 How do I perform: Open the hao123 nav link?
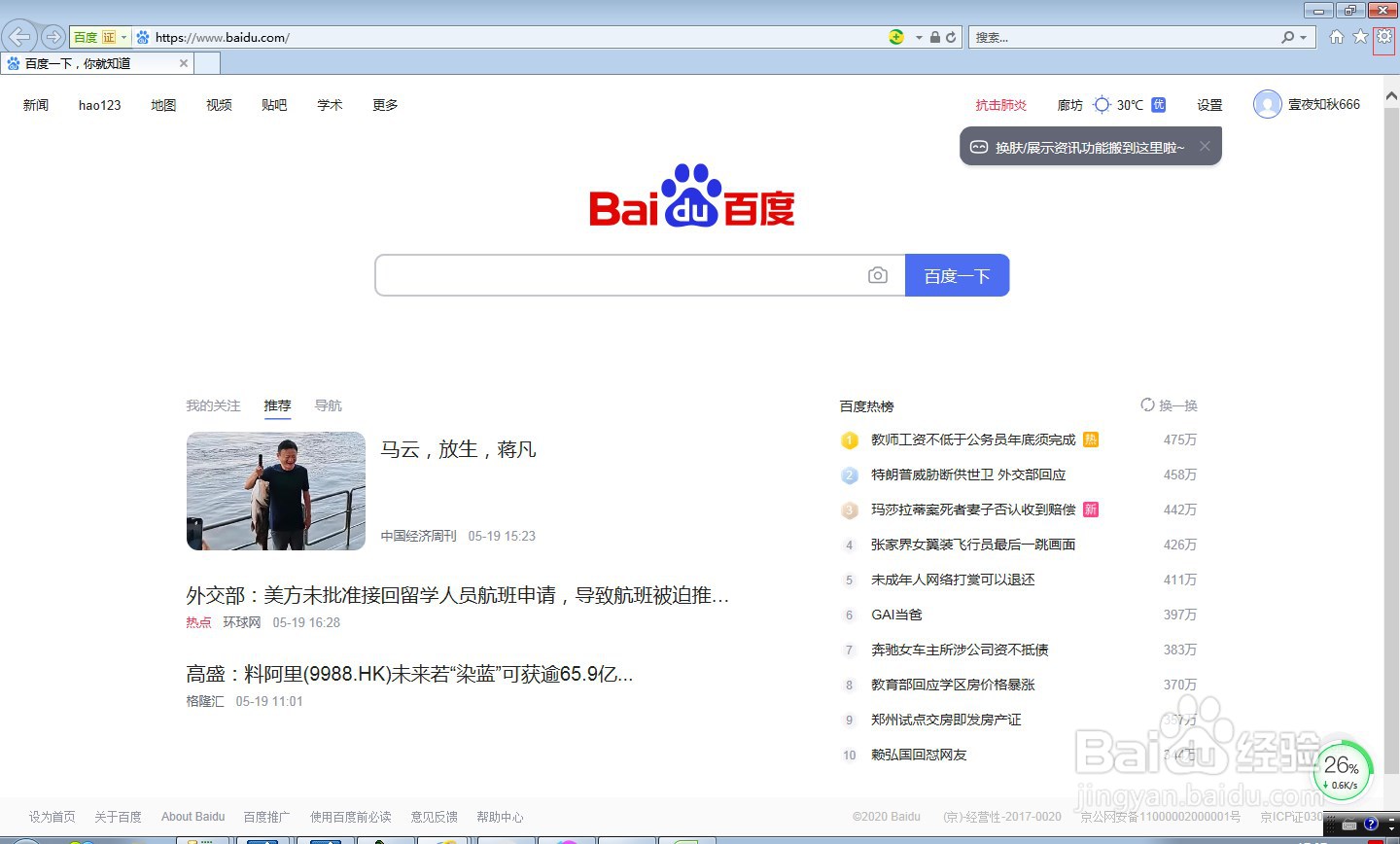click(x=100, y=105)
